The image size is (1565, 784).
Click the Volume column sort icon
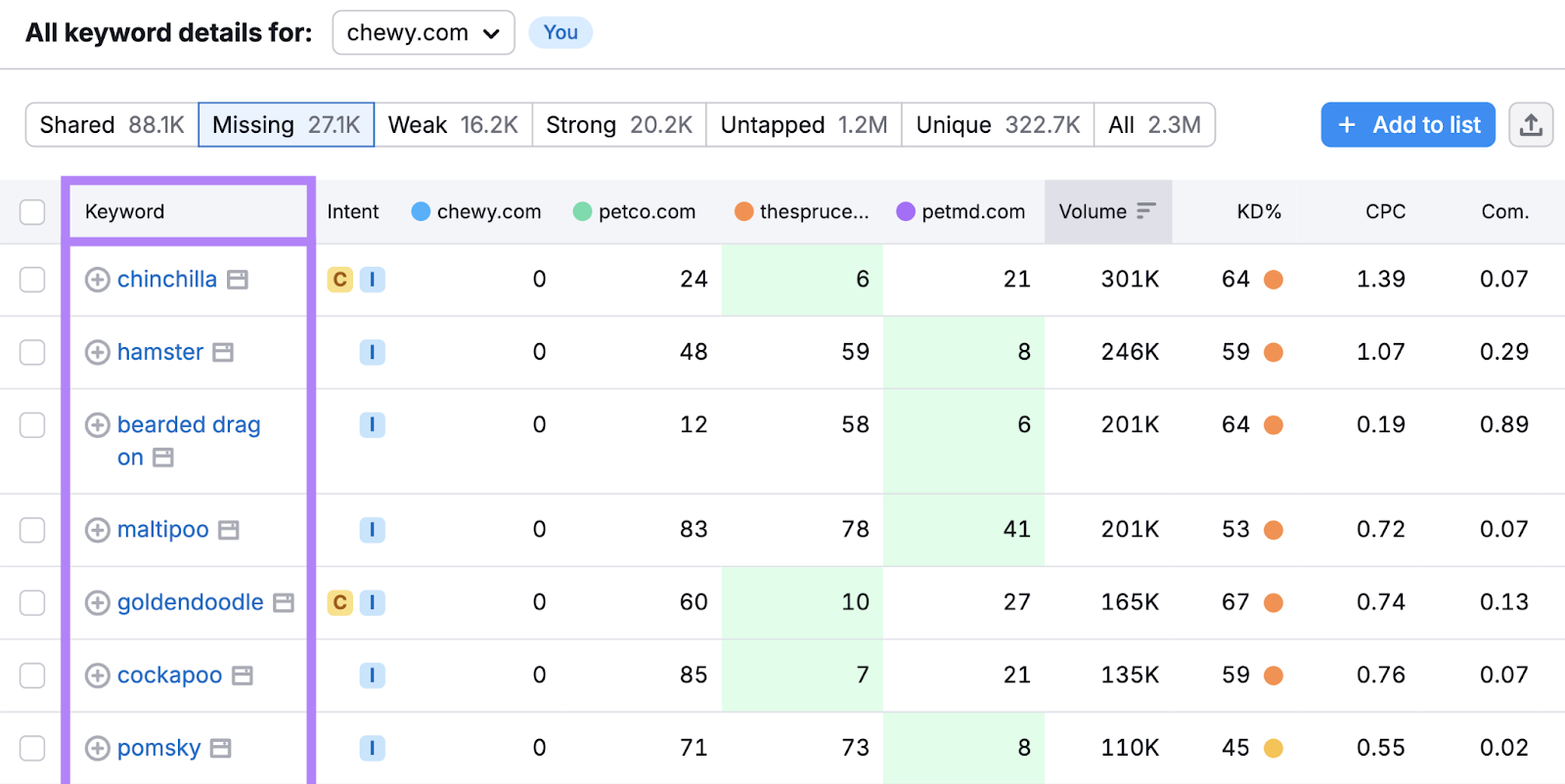pos(1145,211)
